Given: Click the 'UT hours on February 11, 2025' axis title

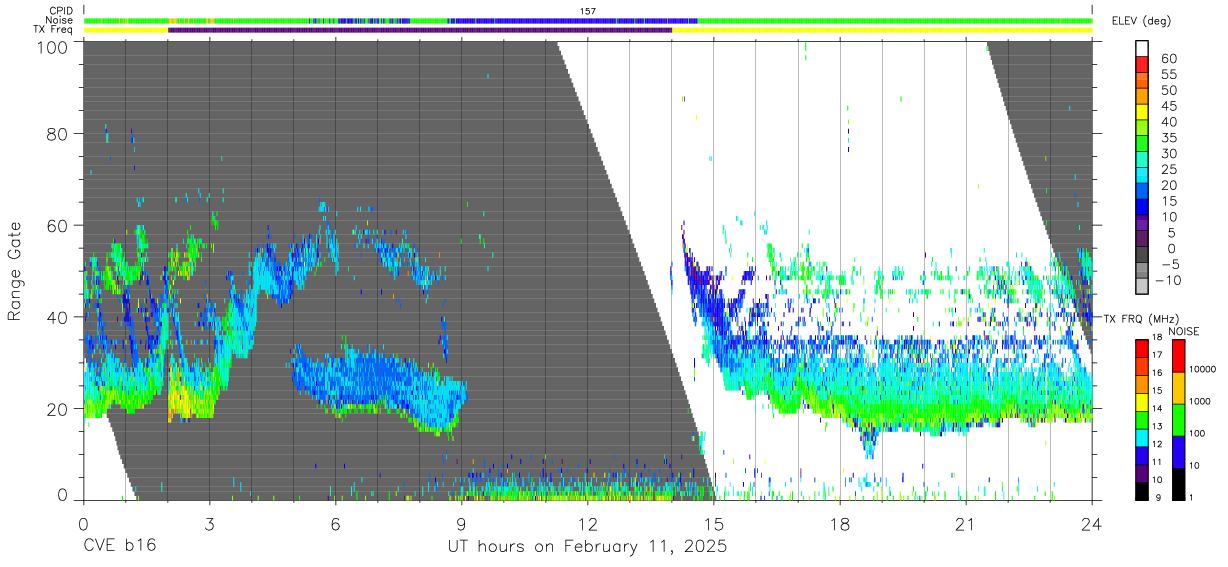Looking at the screenshot, I should [587, 547].
